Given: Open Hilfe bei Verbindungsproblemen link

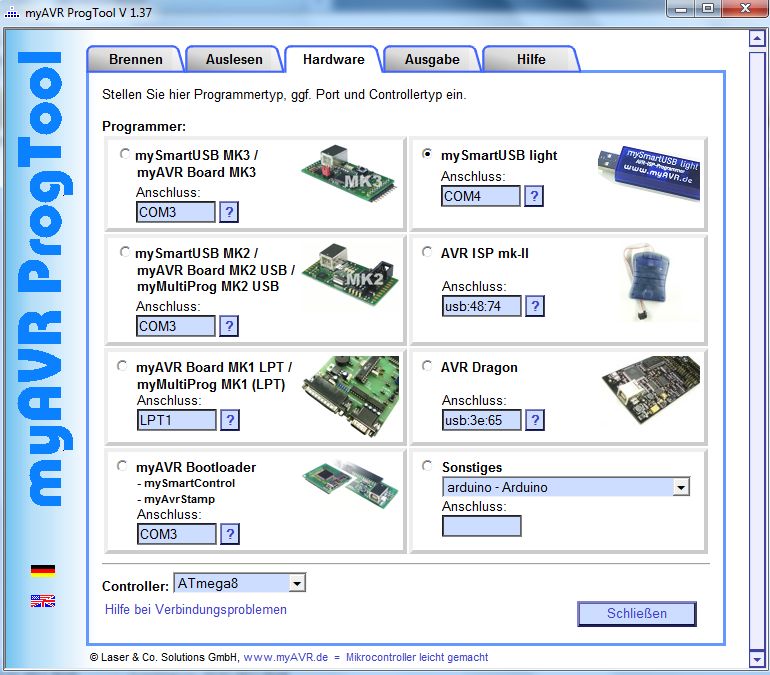Looking at the screenshot, I should (195, 610).
